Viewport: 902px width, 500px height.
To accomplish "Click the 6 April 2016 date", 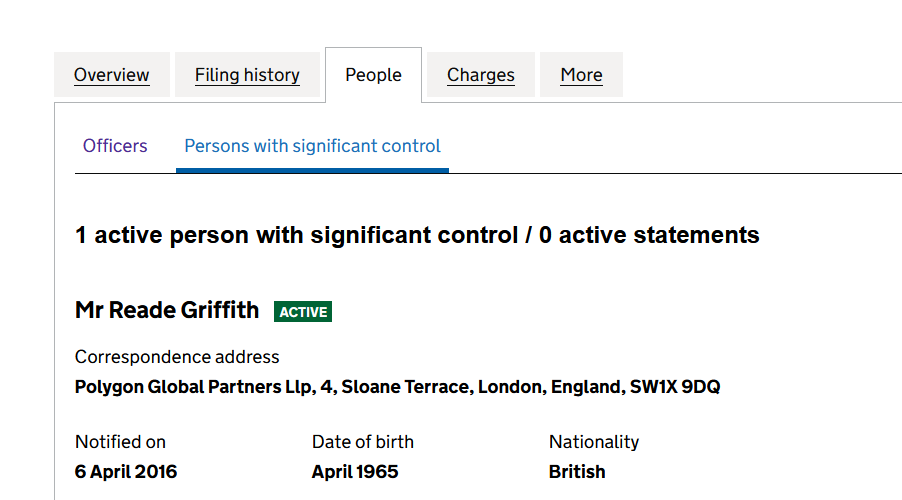I will [126, 472].
